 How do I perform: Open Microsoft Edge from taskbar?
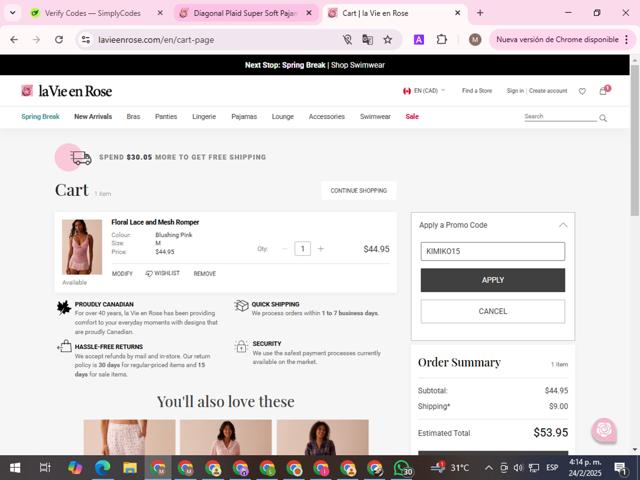click(102, 467)
